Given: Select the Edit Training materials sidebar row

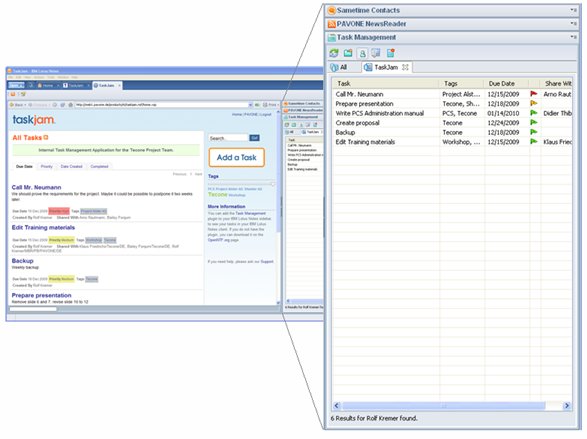Looking at the screenshot, I should tap(452, 142).
